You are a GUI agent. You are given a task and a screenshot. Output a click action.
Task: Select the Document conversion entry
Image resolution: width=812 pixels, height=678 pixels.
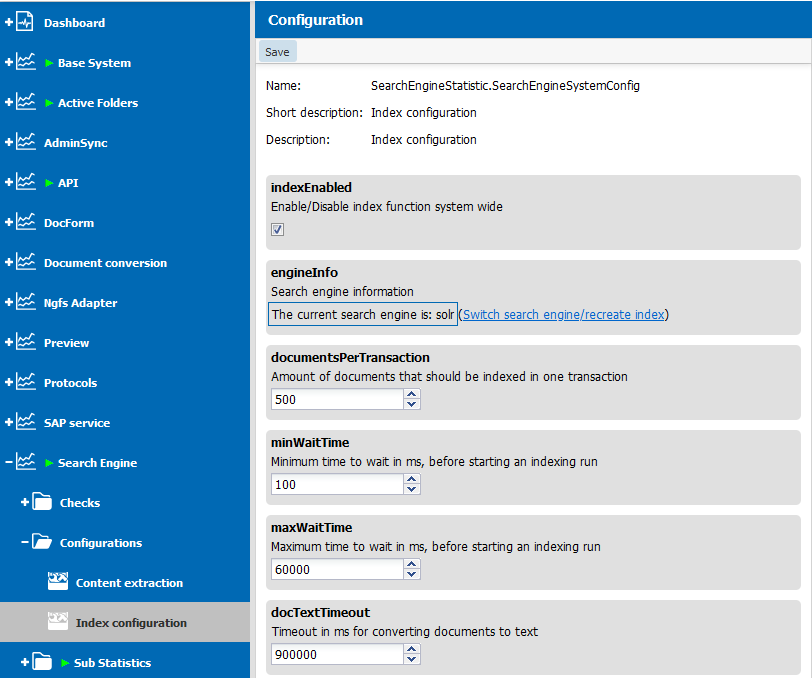pyautogui.click(x=106, y=263)
